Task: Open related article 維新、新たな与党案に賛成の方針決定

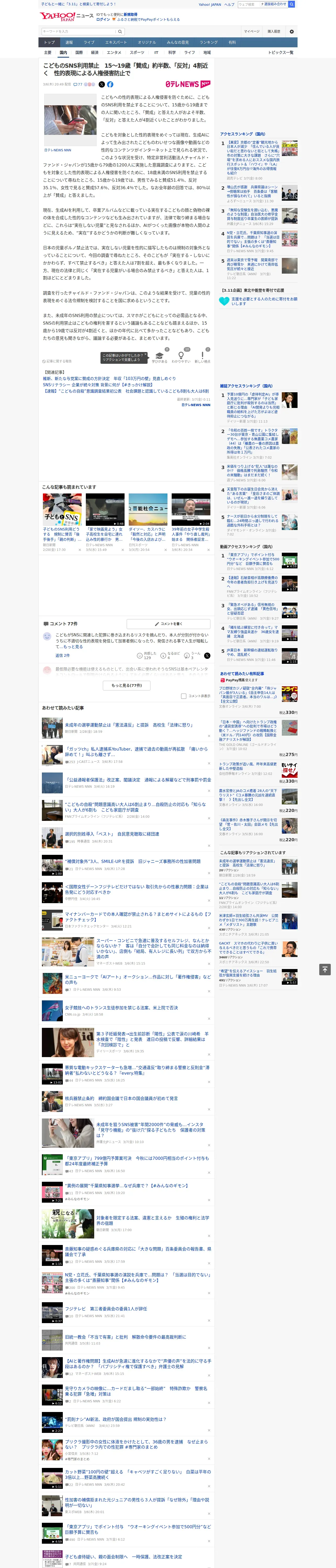Action: pyautogui.click(x=109, y=379)
